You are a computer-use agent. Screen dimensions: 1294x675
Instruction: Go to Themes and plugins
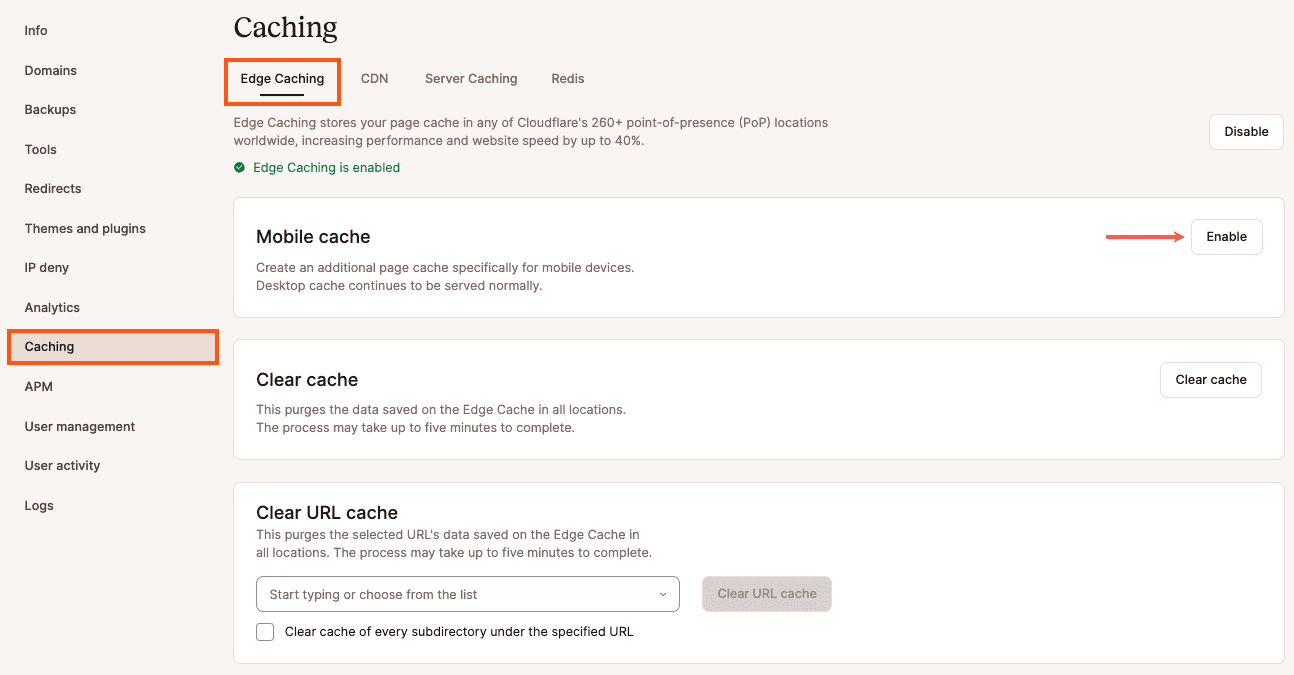coord(85,228)
